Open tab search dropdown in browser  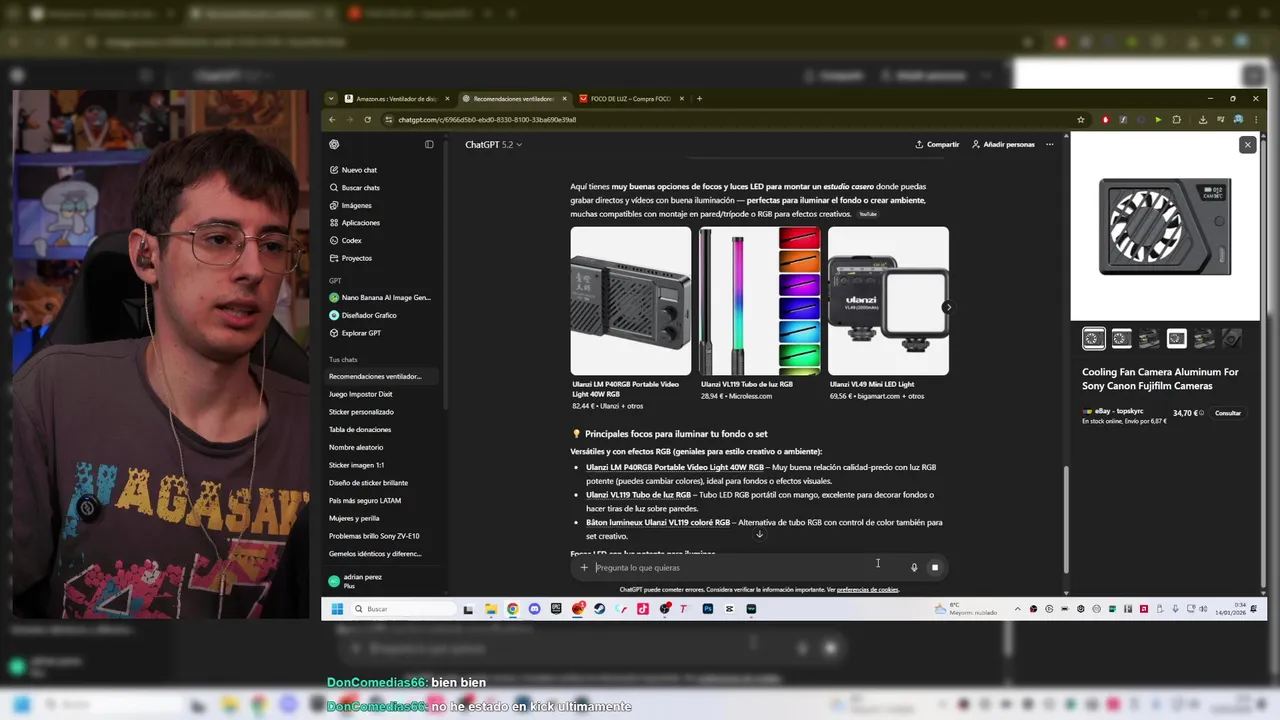click(332, 99)
